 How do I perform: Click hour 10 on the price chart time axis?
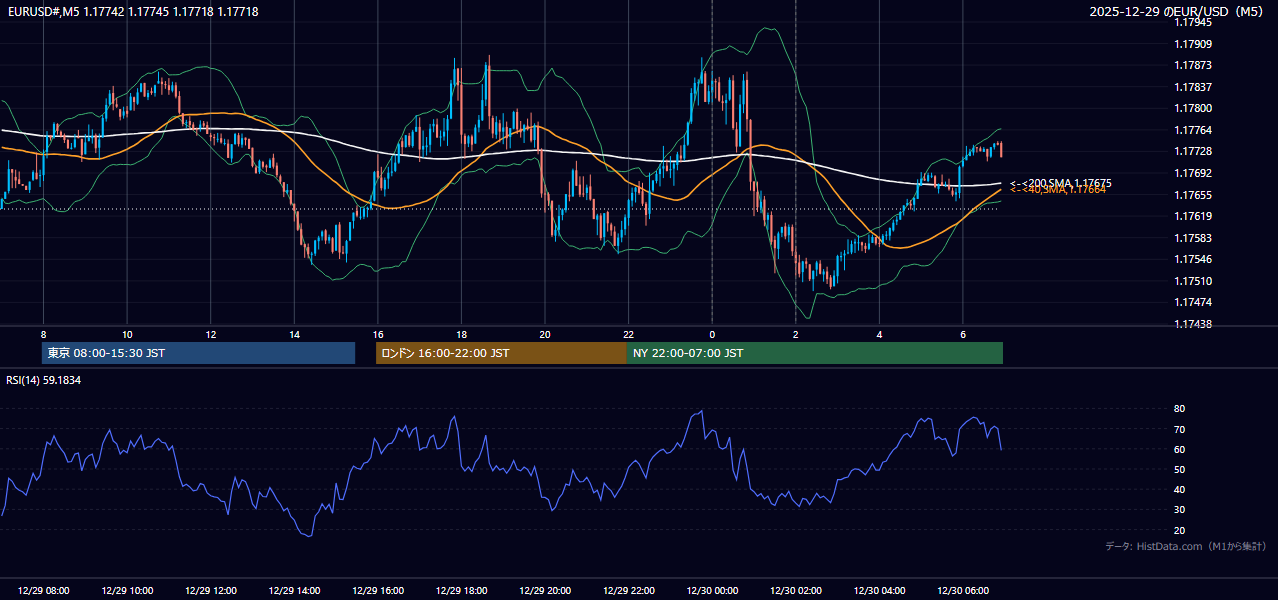(127, 334)
